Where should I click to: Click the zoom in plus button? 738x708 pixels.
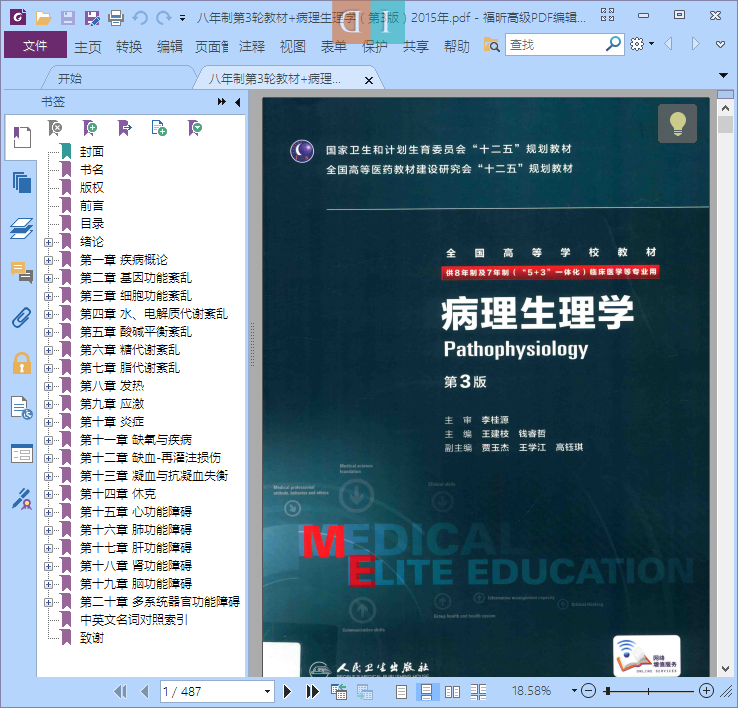[706, 691]
